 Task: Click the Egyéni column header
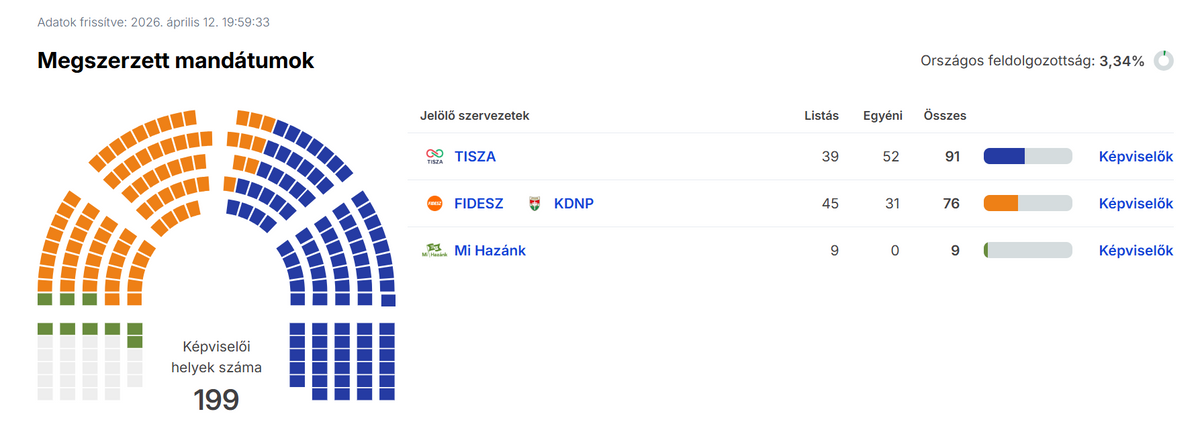(882, 116)
